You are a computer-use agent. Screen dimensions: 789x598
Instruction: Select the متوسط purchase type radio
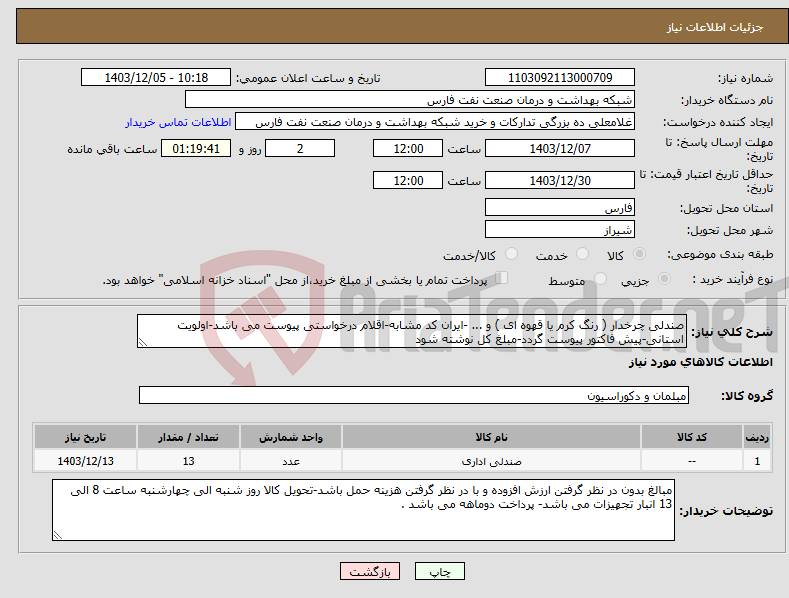click(600, 278)
